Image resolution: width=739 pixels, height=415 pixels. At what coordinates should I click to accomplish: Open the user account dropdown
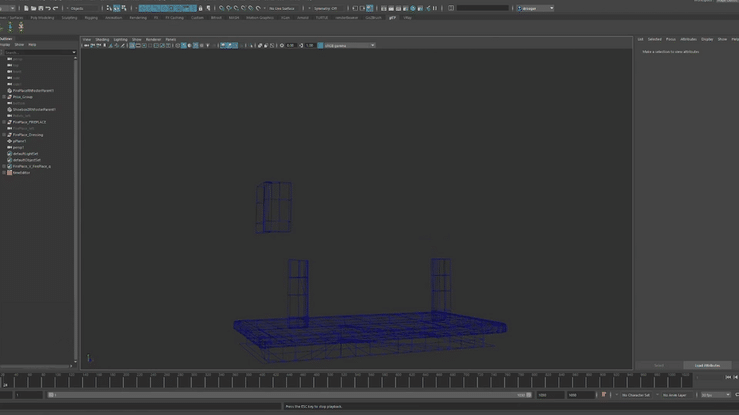point(535,8)
